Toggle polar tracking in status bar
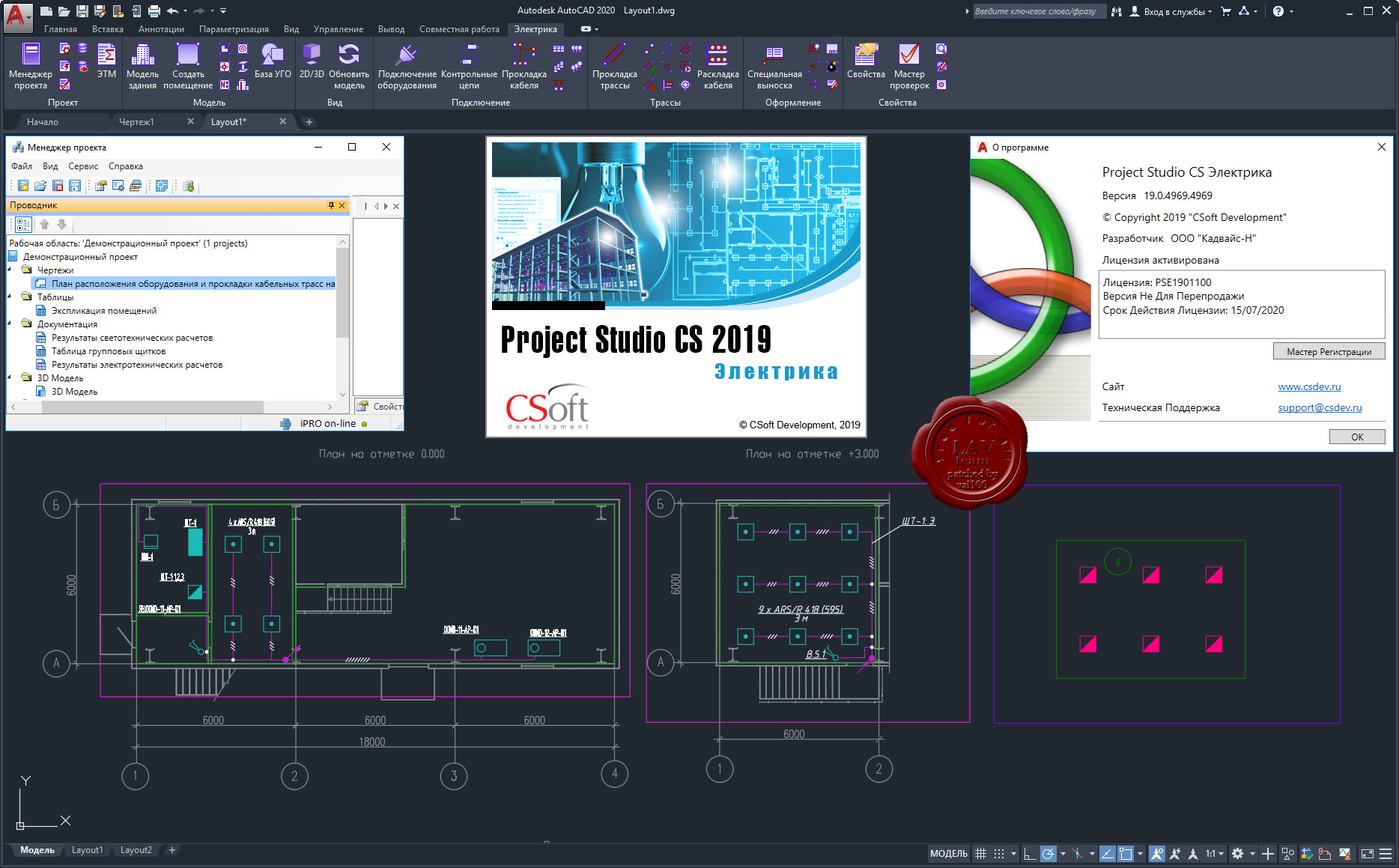 point(1049,853)
